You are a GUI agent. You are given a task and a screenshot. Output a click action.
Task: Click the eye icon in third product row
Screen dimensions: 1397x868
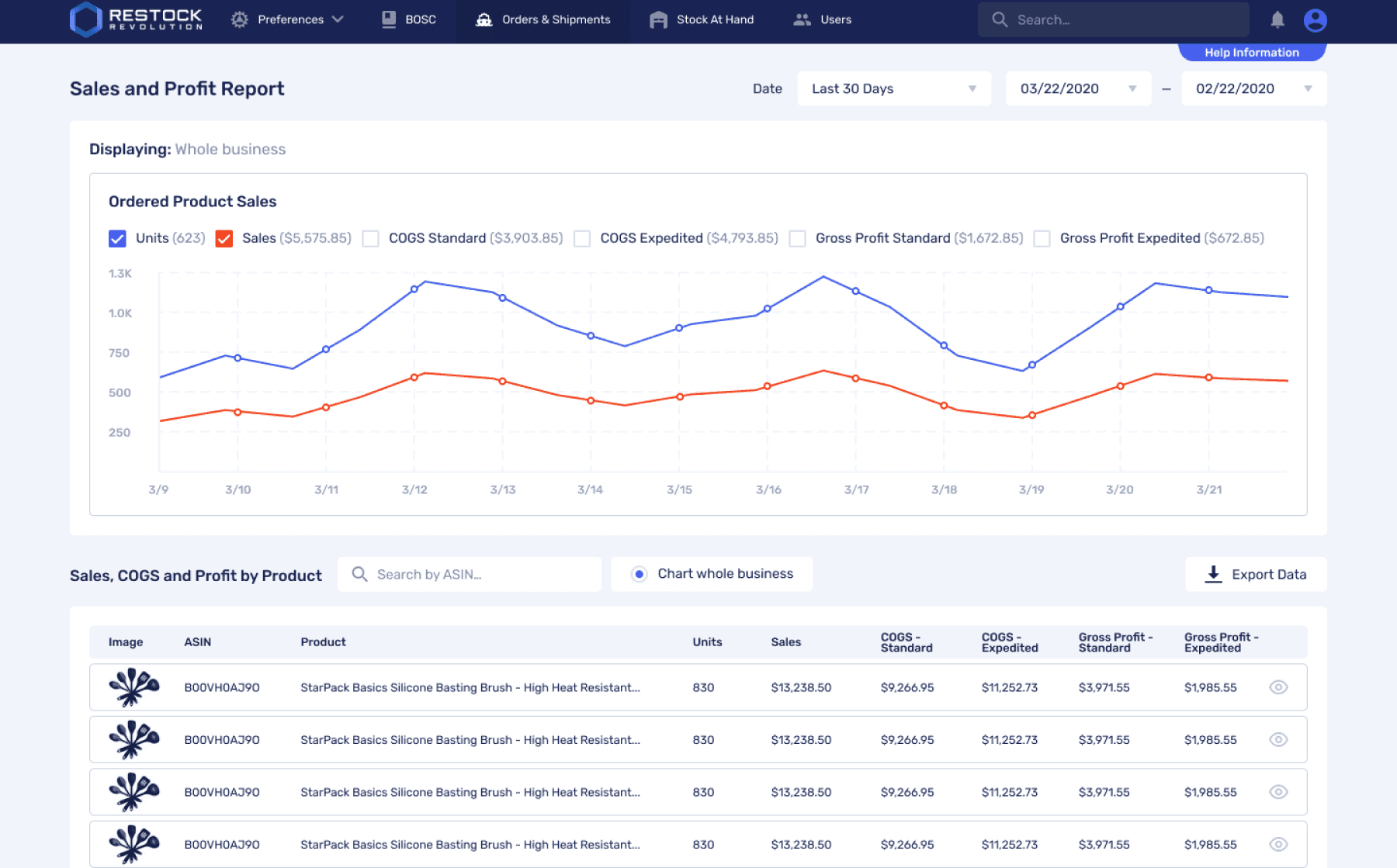pyautogui.click(x=1278, y=792)
